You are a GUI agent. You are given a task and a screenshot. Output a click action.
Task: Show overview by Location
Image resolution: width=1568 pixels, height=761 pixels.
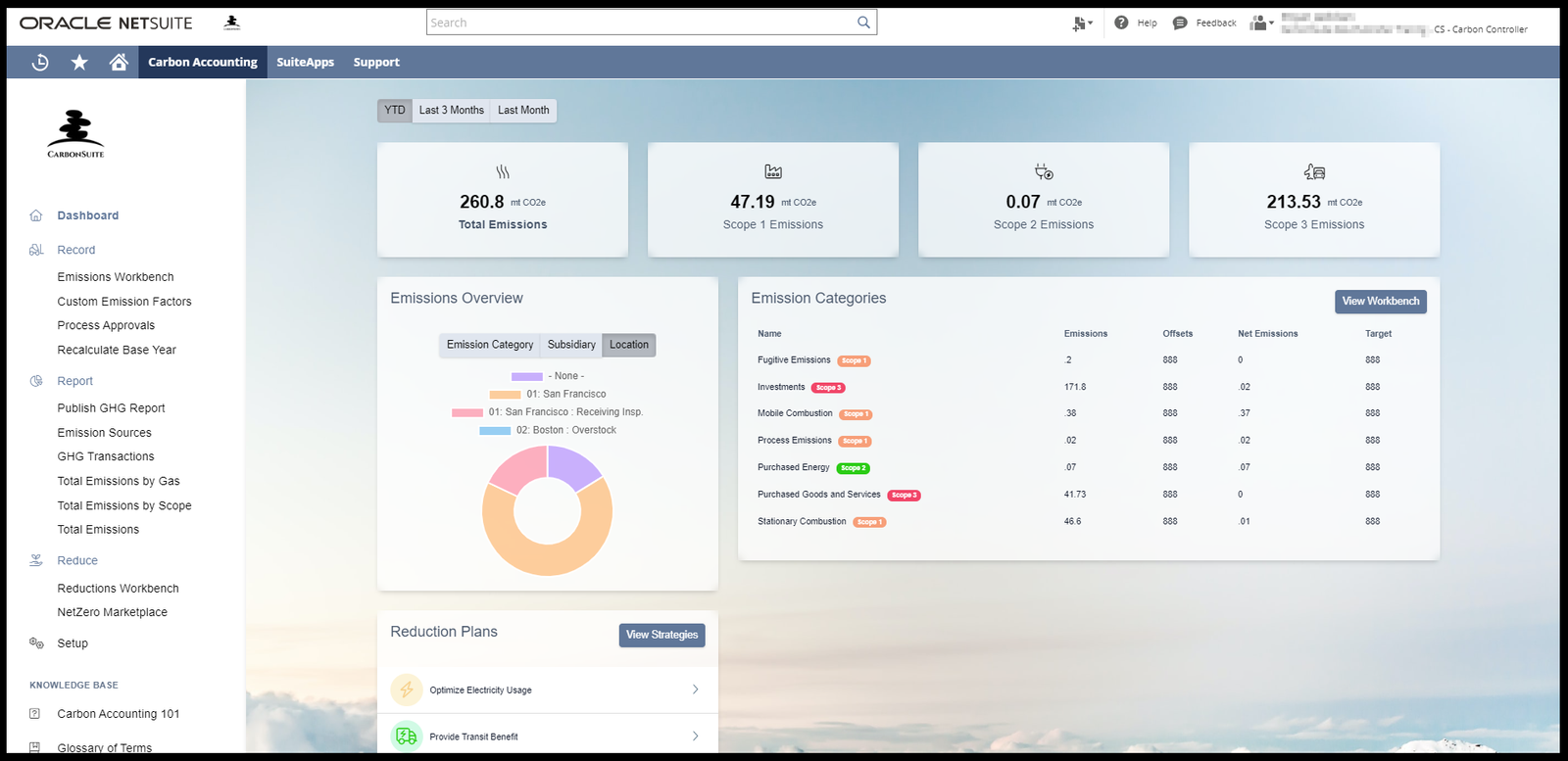tap(629, 345)
